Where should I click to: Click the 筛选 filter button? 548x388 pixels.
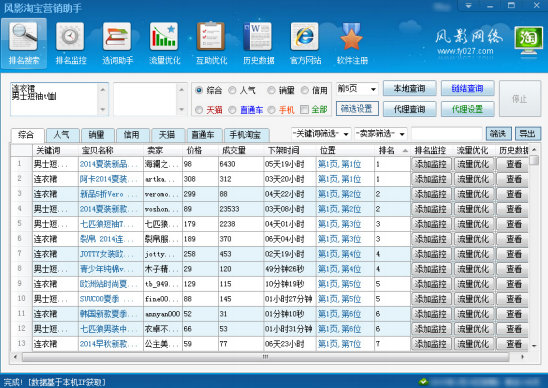[x=498, y=134]
